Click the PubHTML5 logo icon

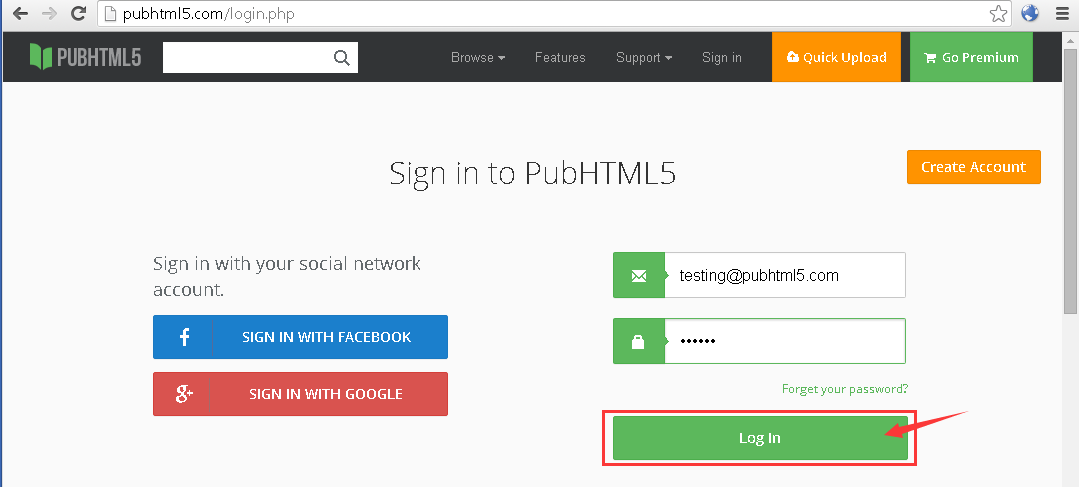(40, 57)
